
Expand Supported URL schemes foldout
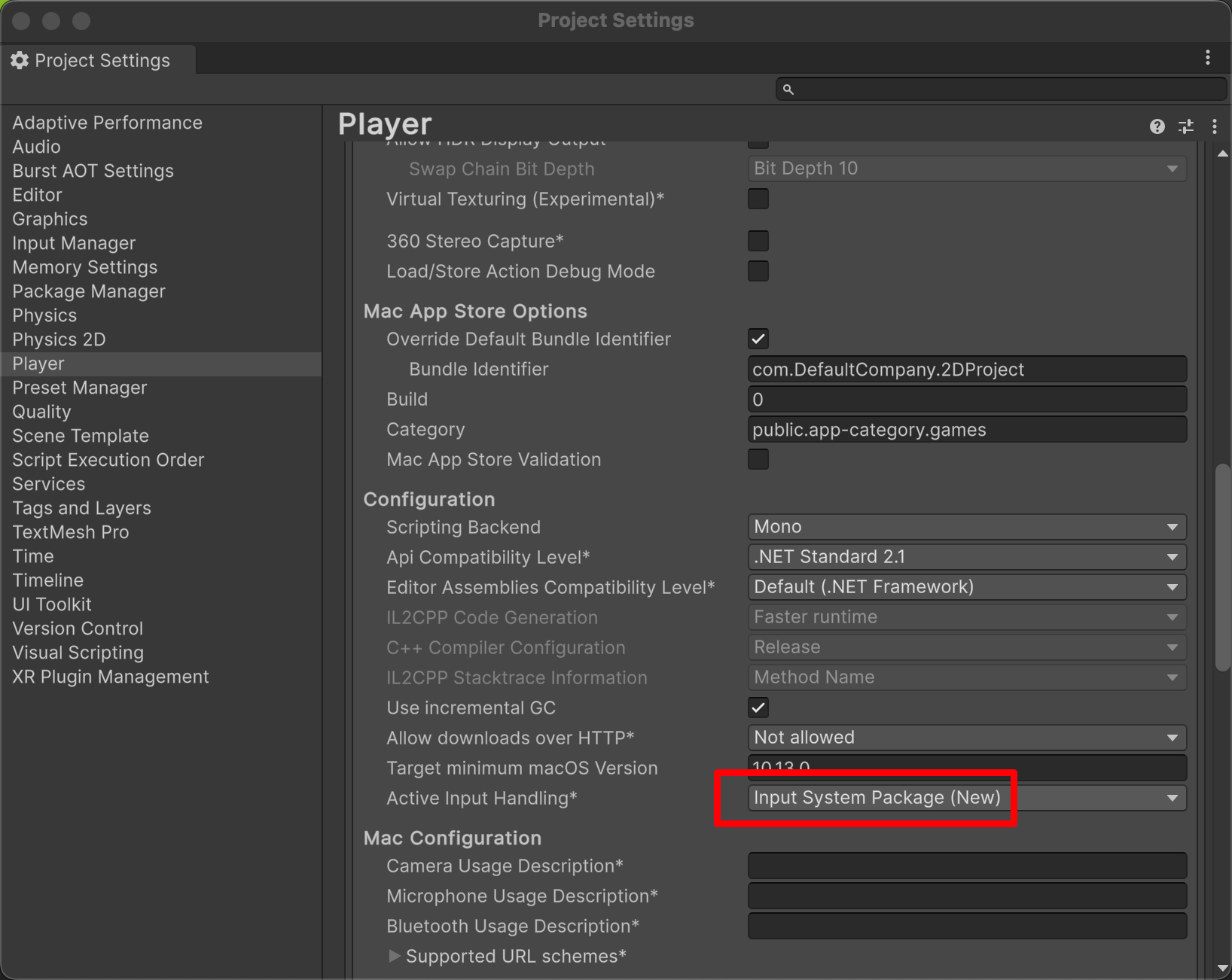pyautogui.click(x=394, y=956)
